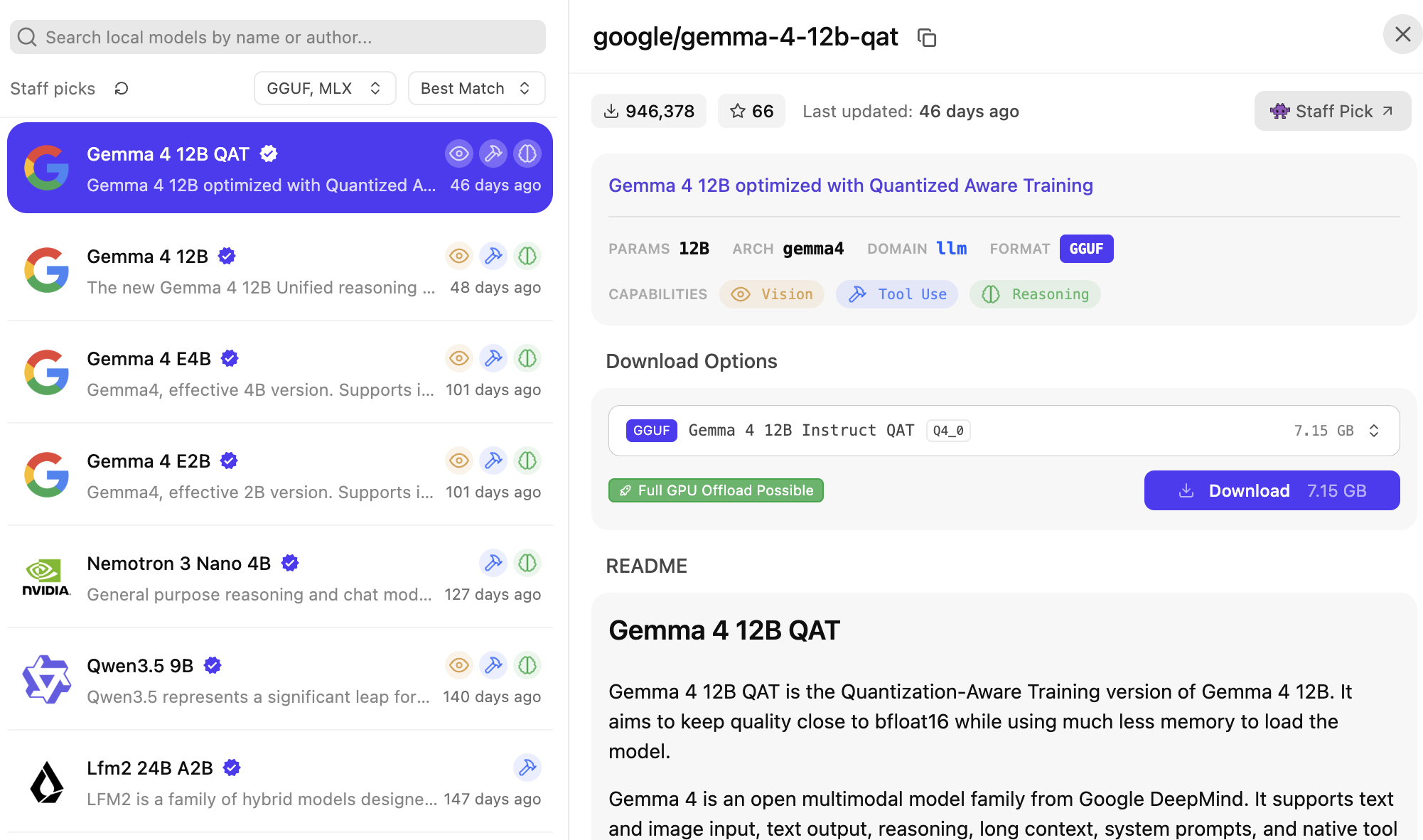Select the Tool Use capability tag
1423x840 pixels.
(897, 294)
